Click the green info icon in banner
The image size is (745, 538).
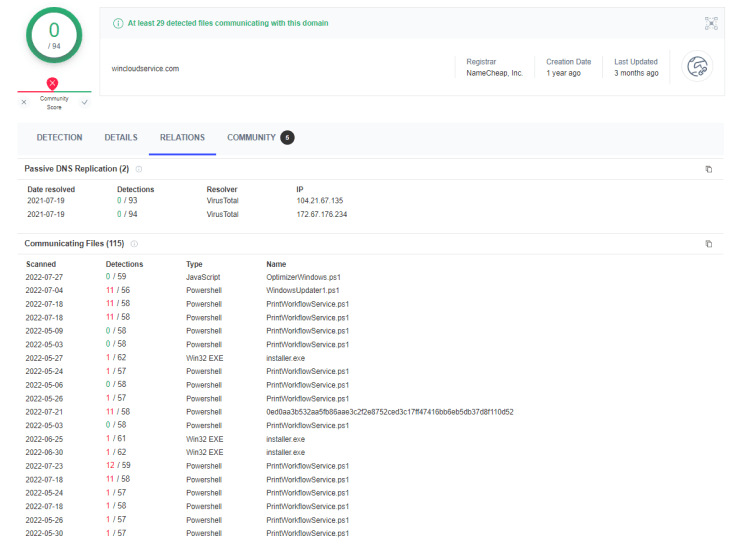tap(118, 23)
